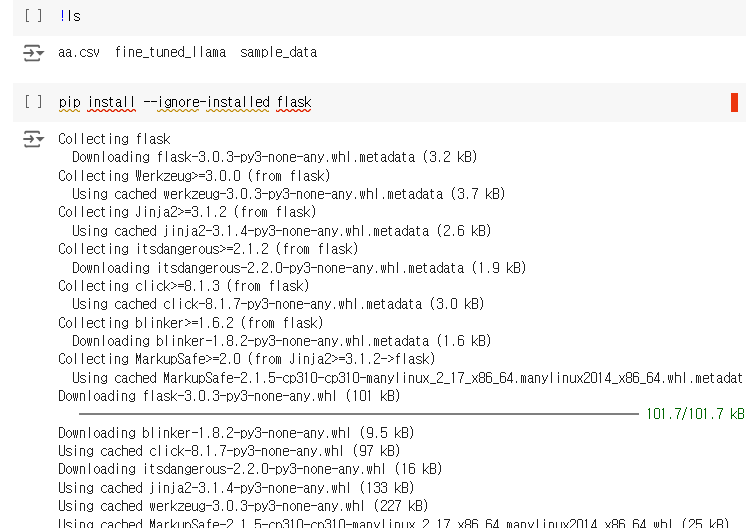Run the pip install flask cell

click(33, 101)
